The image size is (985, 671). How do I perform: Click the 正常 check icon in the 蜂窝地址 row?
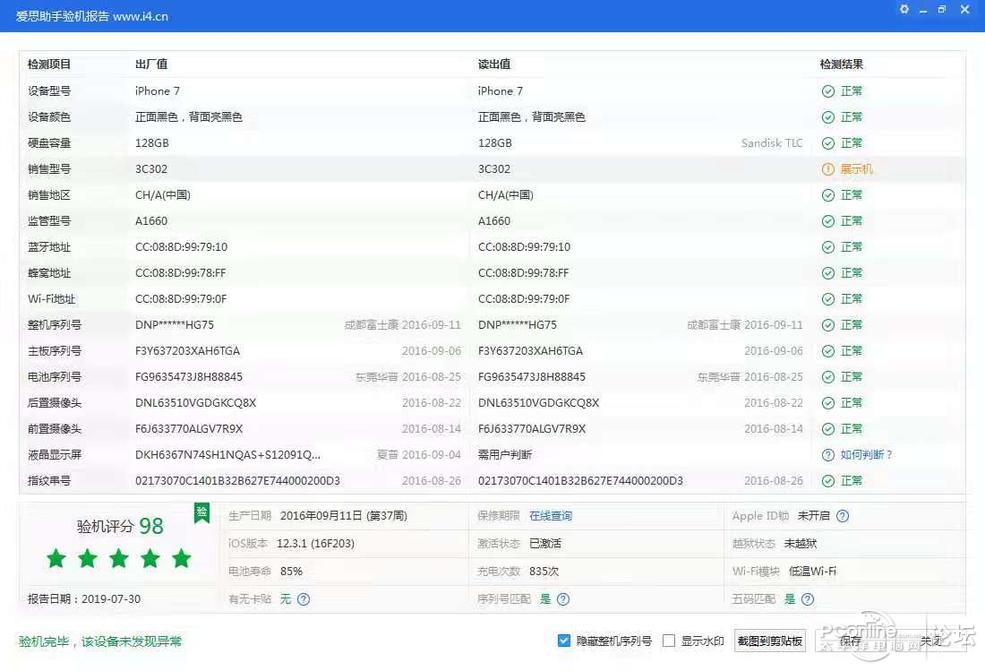click(829, 273)
